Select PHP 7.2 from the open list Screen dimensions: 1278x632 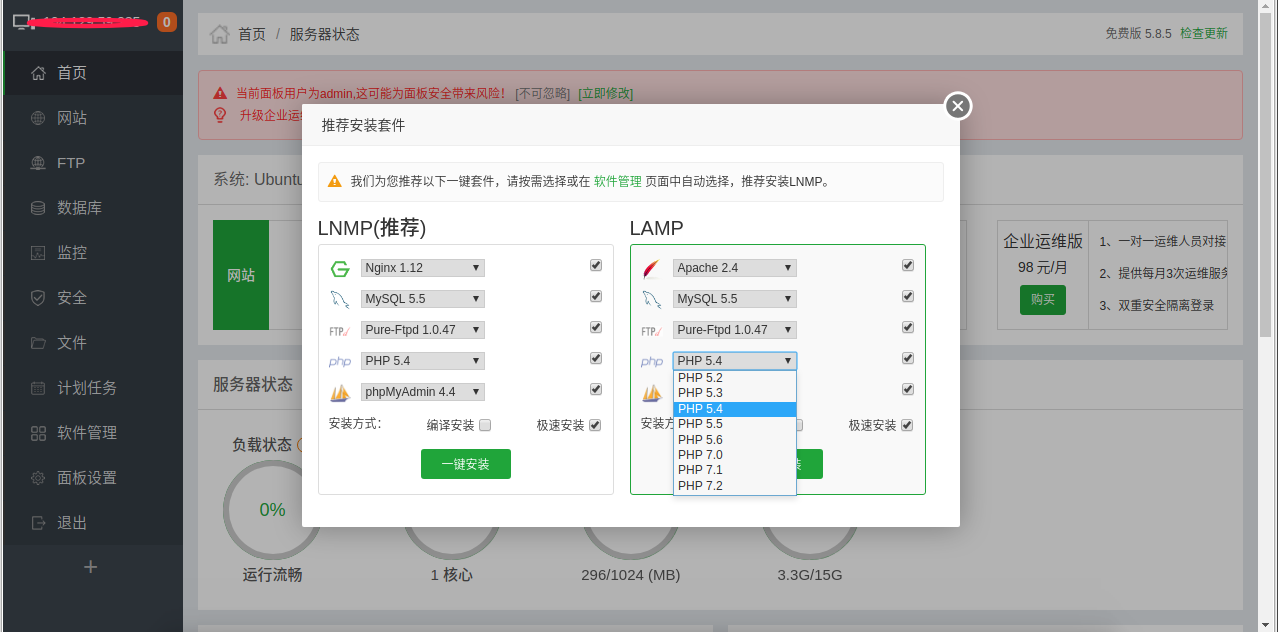(735, 486)
